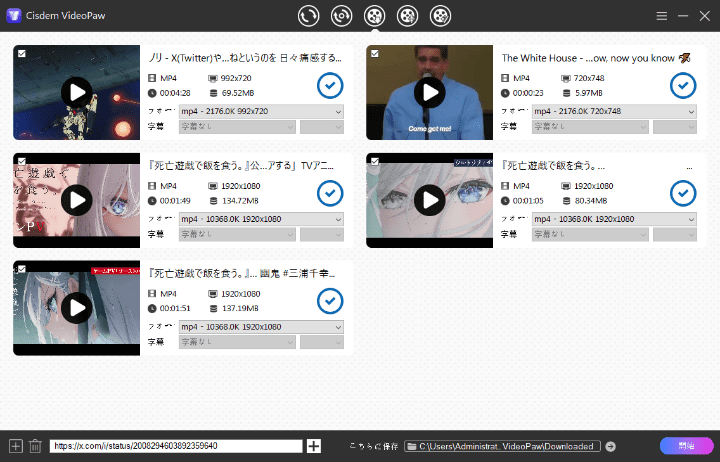Expand format dropdown of the 80.34MB video
720x462 pixels.
[x=613, y=218]
